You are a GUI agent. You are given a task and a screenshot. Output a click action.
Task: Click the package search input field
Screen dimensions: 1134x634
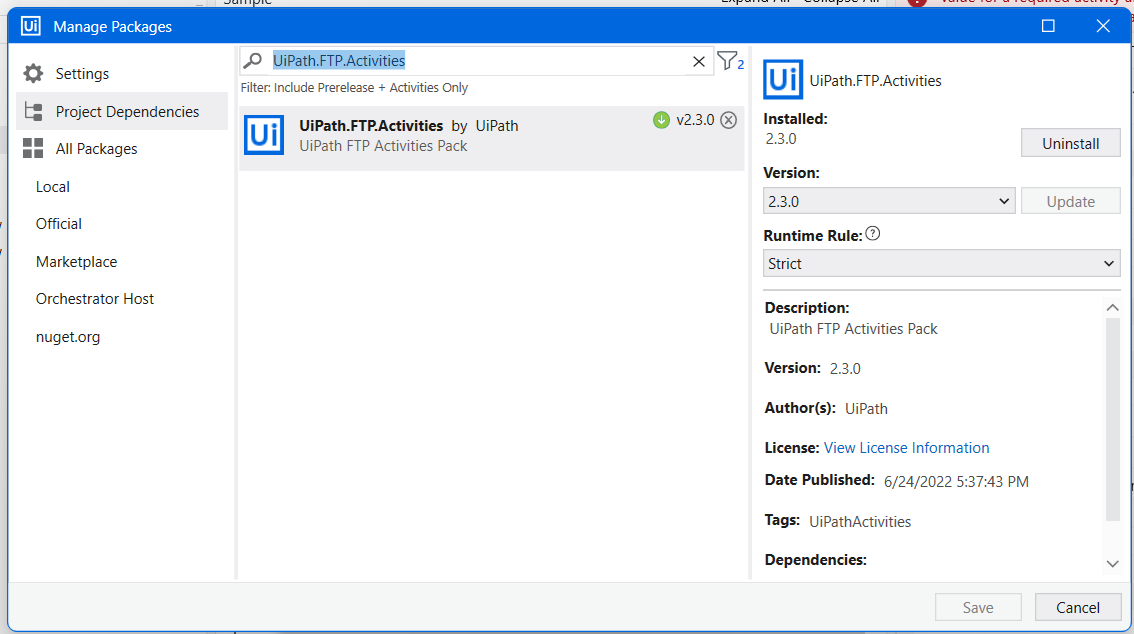click(477, 61)
